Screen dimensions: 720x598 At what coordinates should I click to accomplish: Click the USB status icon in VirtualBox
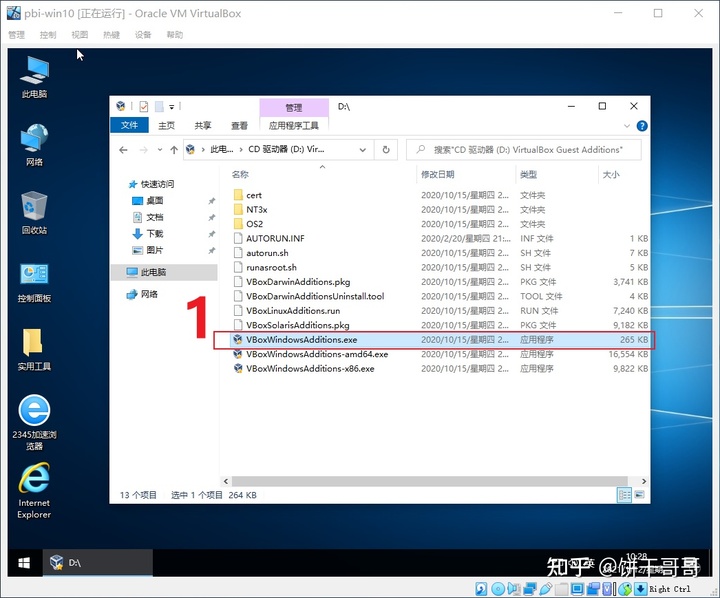coord(546,588)
